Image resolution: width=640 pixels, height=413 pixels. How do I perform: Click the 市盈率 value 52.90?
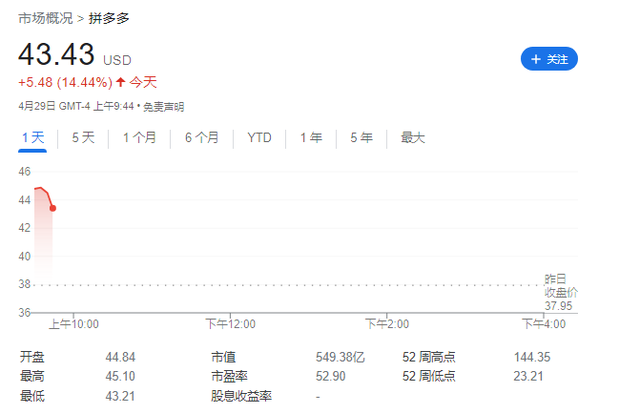pyautogui.click(x=331, y=376)
